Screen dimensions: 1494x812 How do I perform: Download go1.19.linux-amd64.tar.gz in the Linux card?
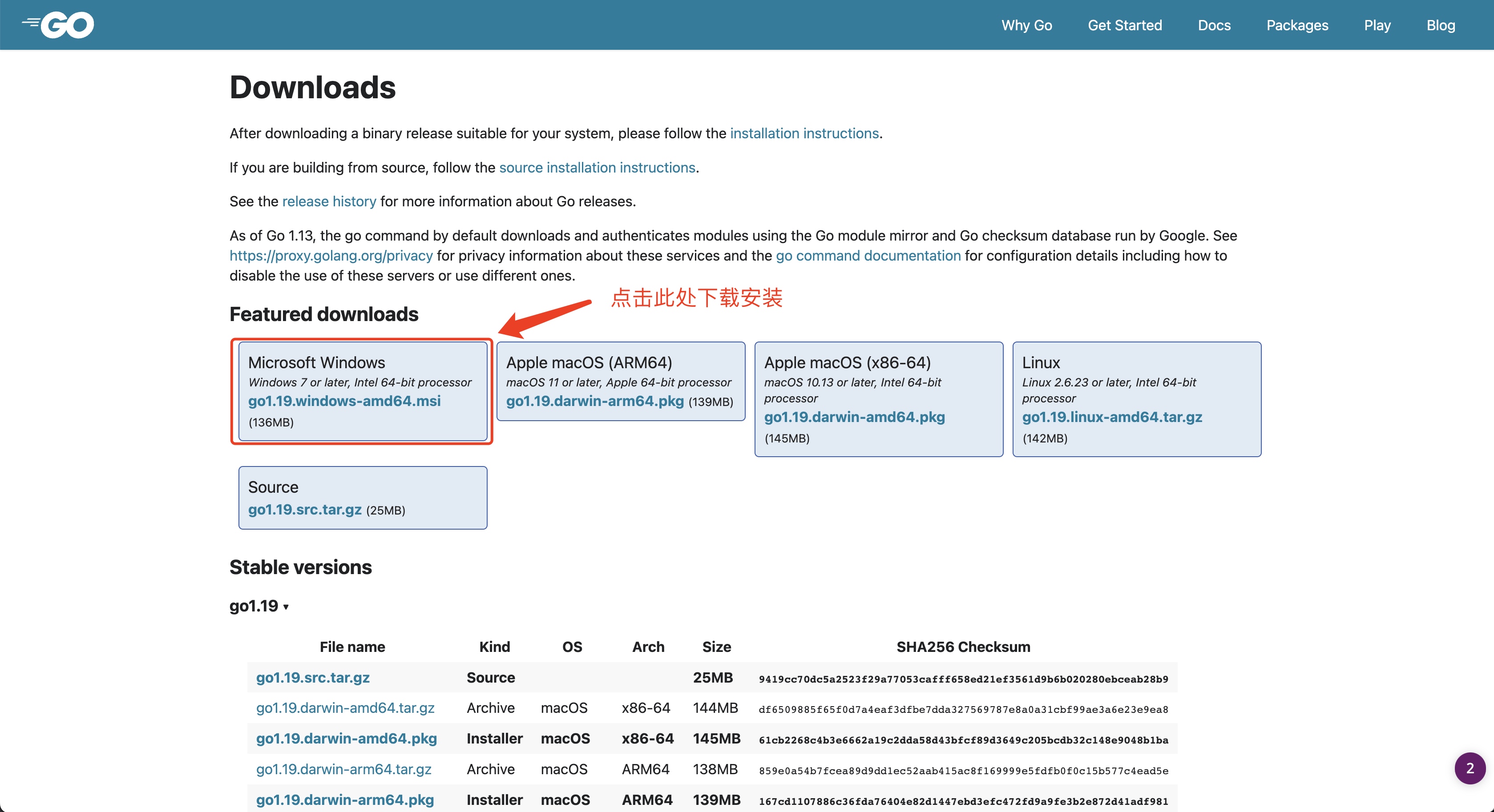pos(1112,417)
